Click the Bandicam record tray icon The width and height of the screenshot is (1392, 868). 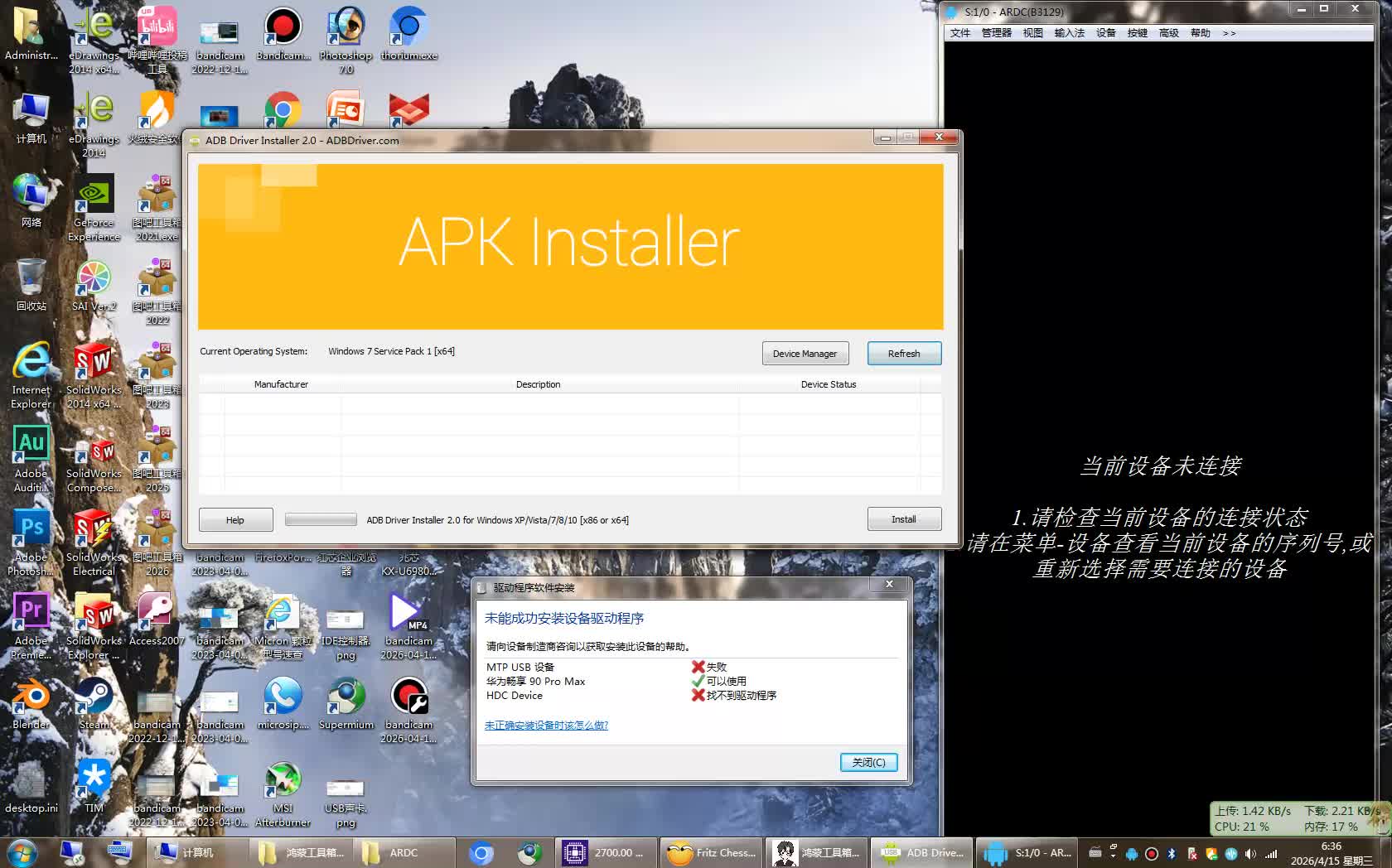[x=1152, y=853]
